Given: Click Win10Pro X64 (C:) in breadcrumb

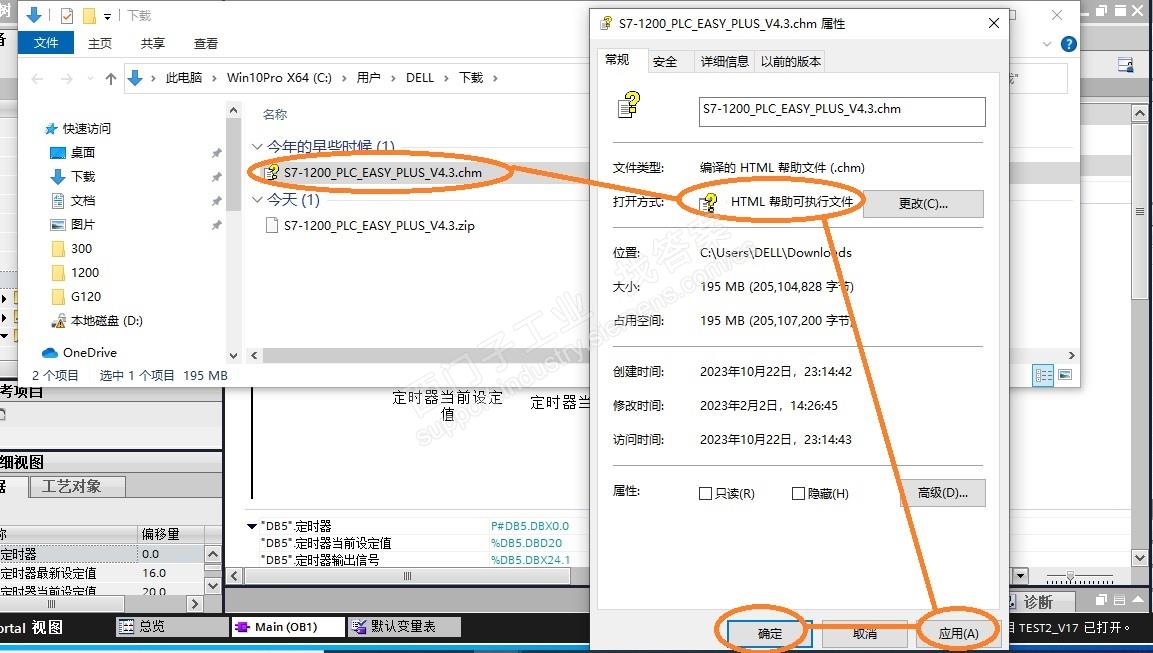Looking at the screenshot, I should pyautogui.click(x=279, y=77).
